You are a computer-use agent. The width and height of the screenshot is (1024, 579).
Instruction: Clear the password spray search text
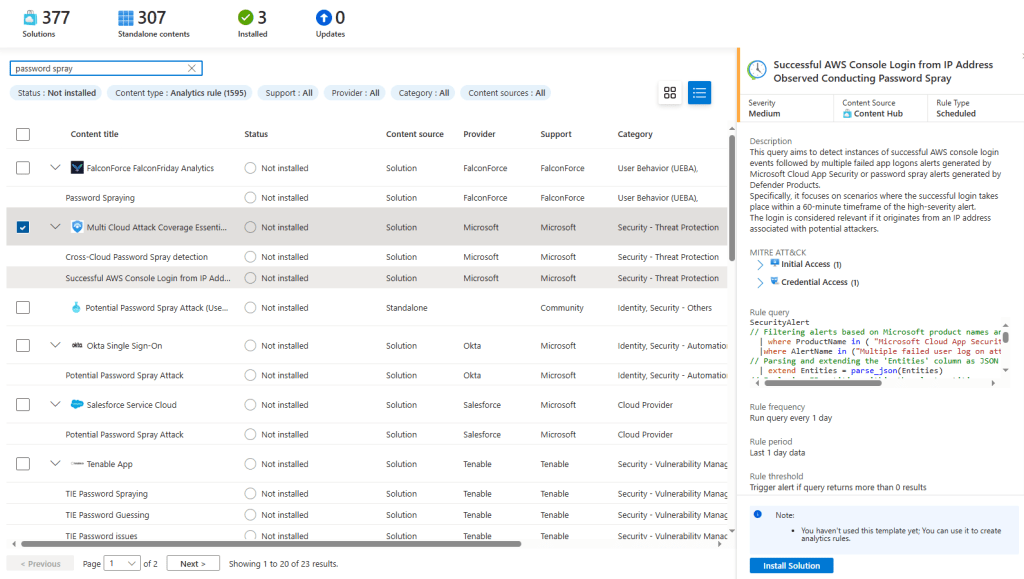tap(192, 69)
